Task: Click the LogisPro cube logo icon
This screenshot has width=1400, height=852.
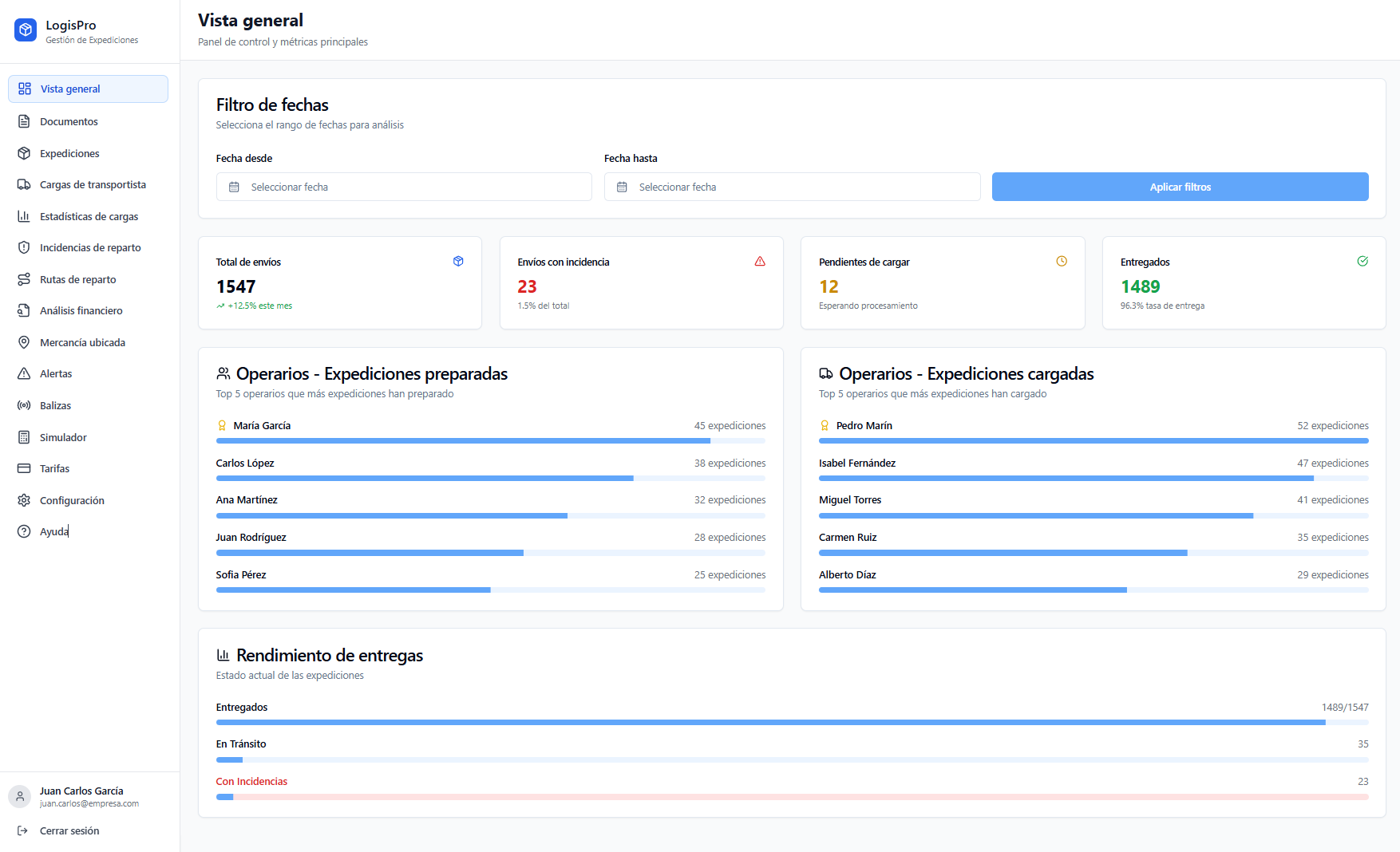Action: point(26,30)
